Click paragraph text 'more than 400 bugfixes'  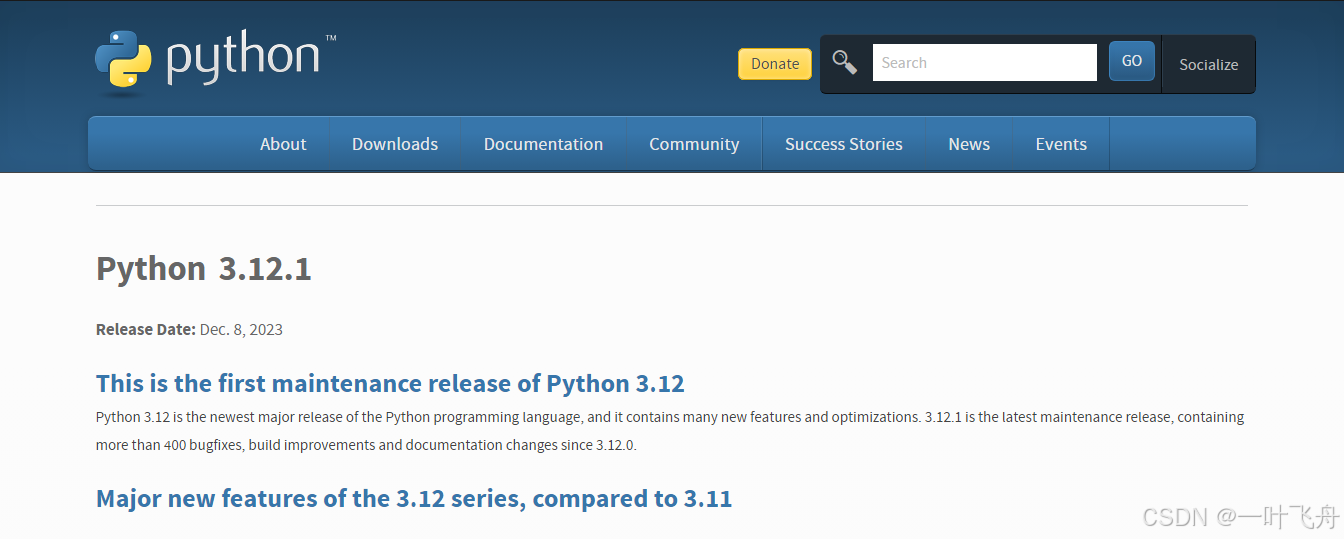169,445
